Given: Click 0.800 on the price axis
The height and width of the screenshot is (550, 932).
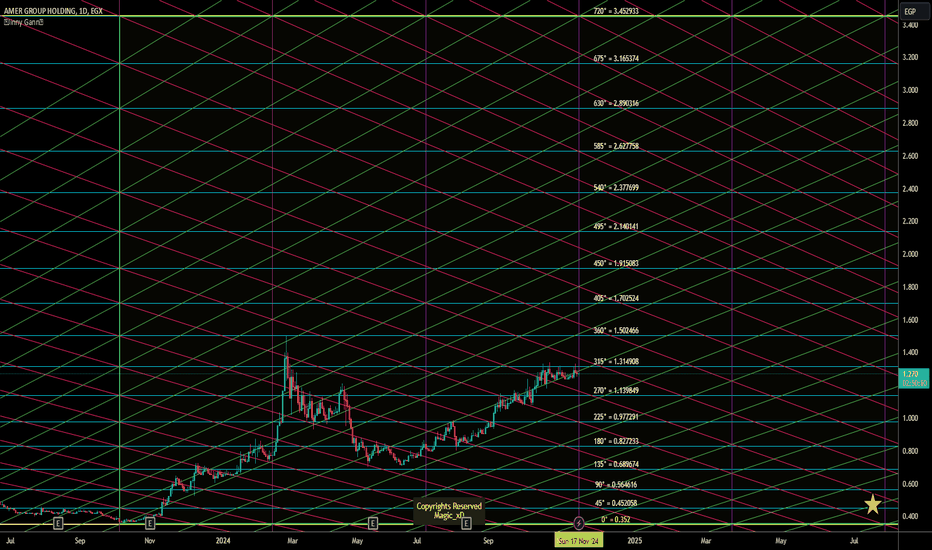Looking at the screenshot, I should pyautogui.click(x=910, y=451).
